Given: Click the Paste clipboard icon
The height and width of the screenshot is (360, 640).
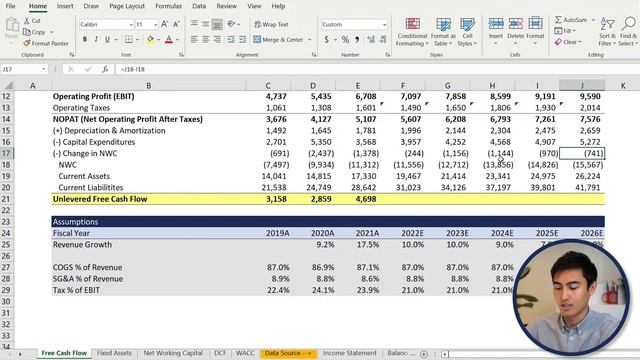Looking at the screenshot, I should coord(12,25).
